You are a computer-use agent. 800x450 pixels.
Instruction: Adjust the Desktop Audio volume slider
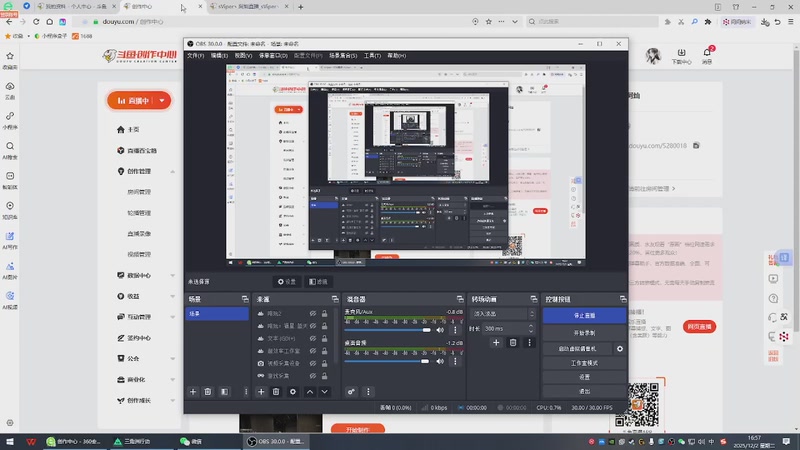388,361
